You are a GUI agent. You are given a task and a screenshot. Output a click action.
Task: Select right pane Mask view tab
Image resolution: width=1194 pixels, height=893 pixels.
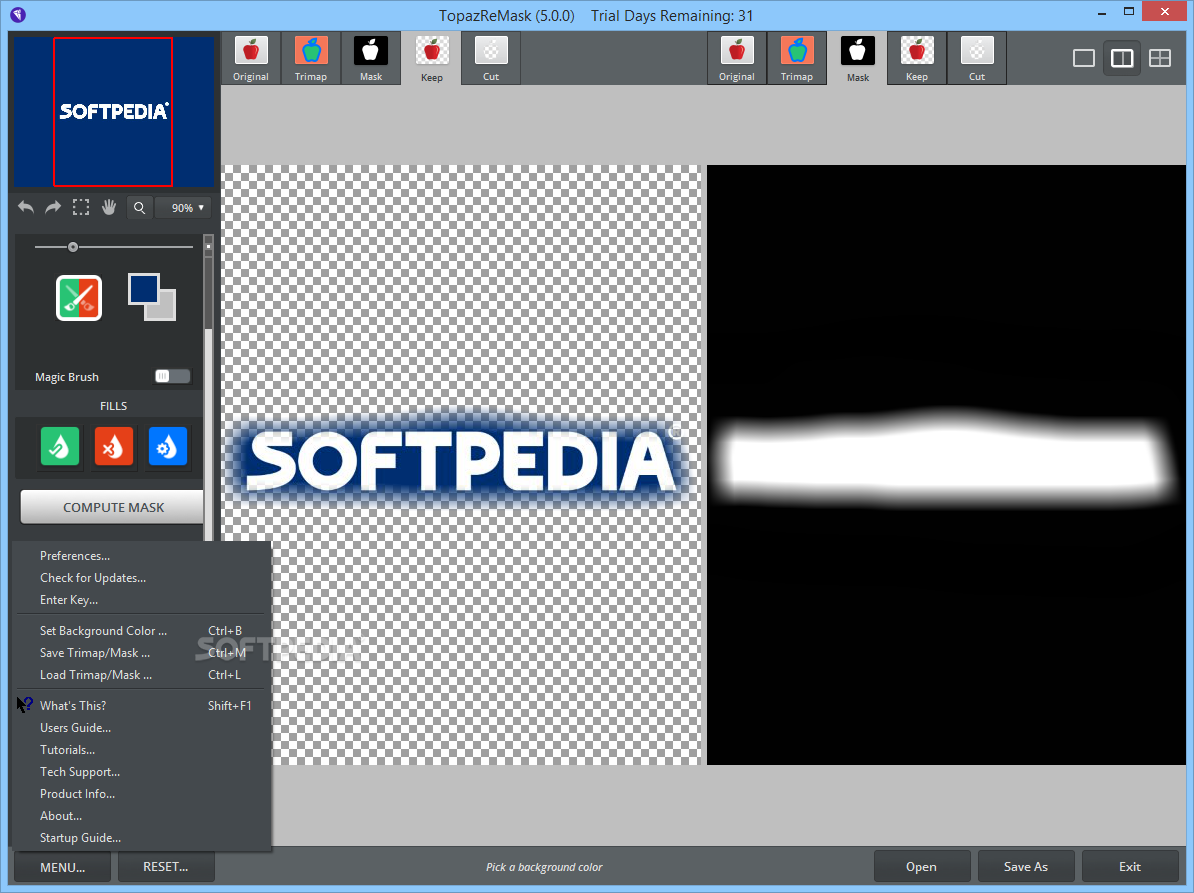[857, 59]
